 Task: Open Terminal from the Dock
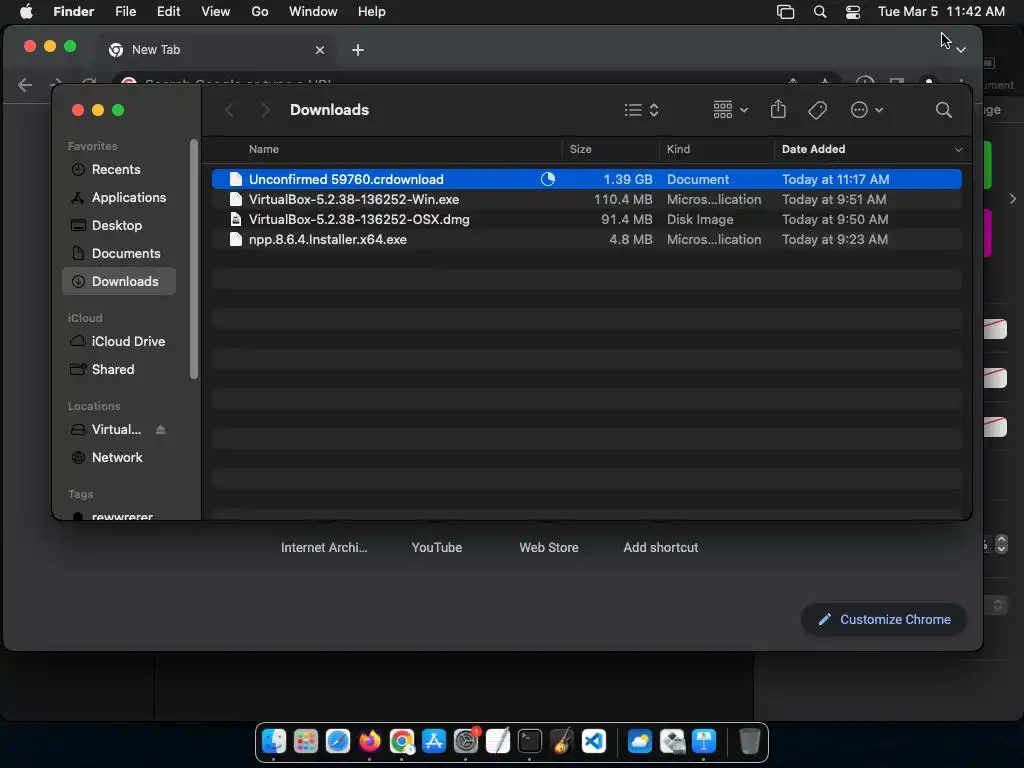click(530, 742)
